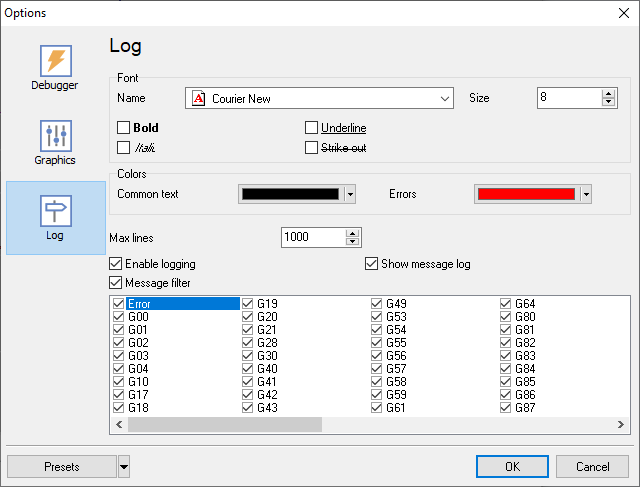640x487 pixels.
Task: Select the G57 list entry text
Action: point(396,369)
